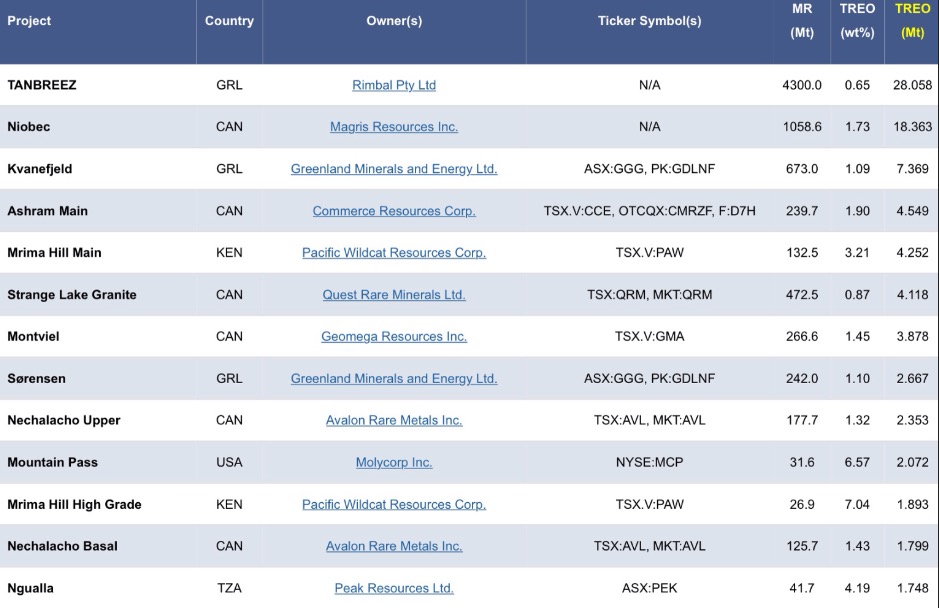The image size is (939, 608).
Task: Click the Country column header
Action: pyautogui.click(x=229, y=21)
